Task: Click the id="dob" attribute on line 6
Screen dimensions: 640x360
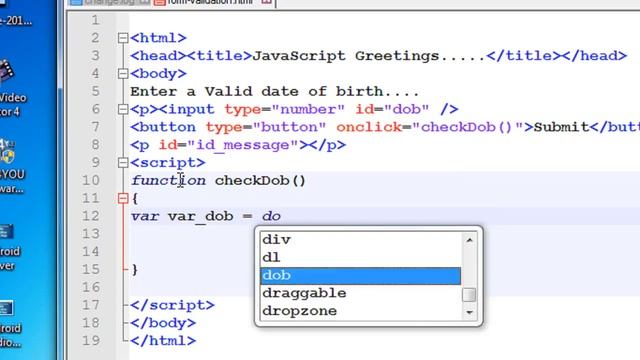Action: pyautogui.click(x=392, y=109)
